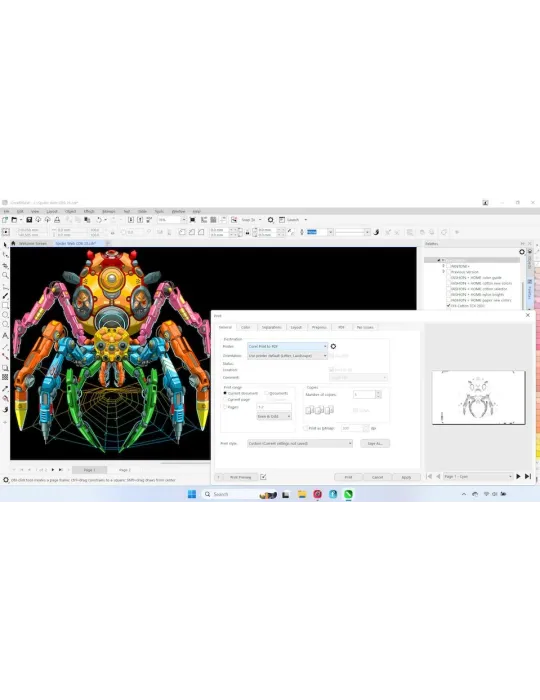Click the green CorelDRAW taskbar icon

click(348, 494)
